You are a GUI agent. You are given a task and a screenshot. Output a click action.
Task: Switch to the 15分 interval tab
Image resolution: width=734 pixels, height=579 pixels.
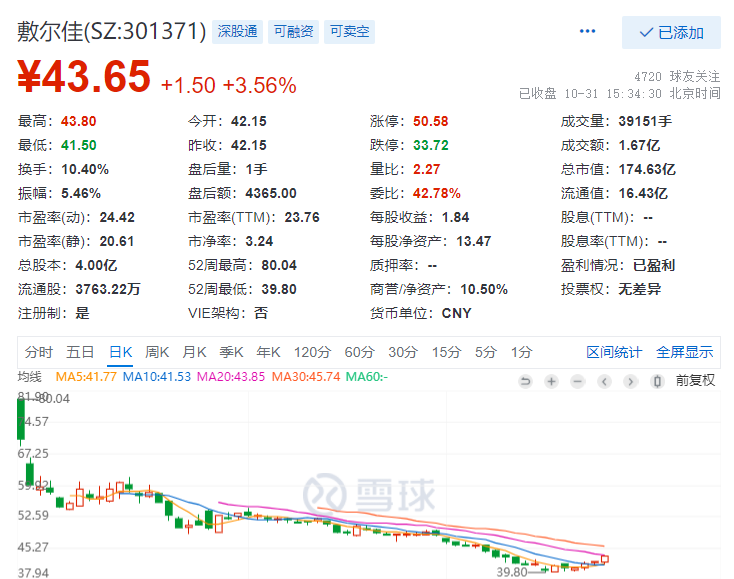(446, 352)
